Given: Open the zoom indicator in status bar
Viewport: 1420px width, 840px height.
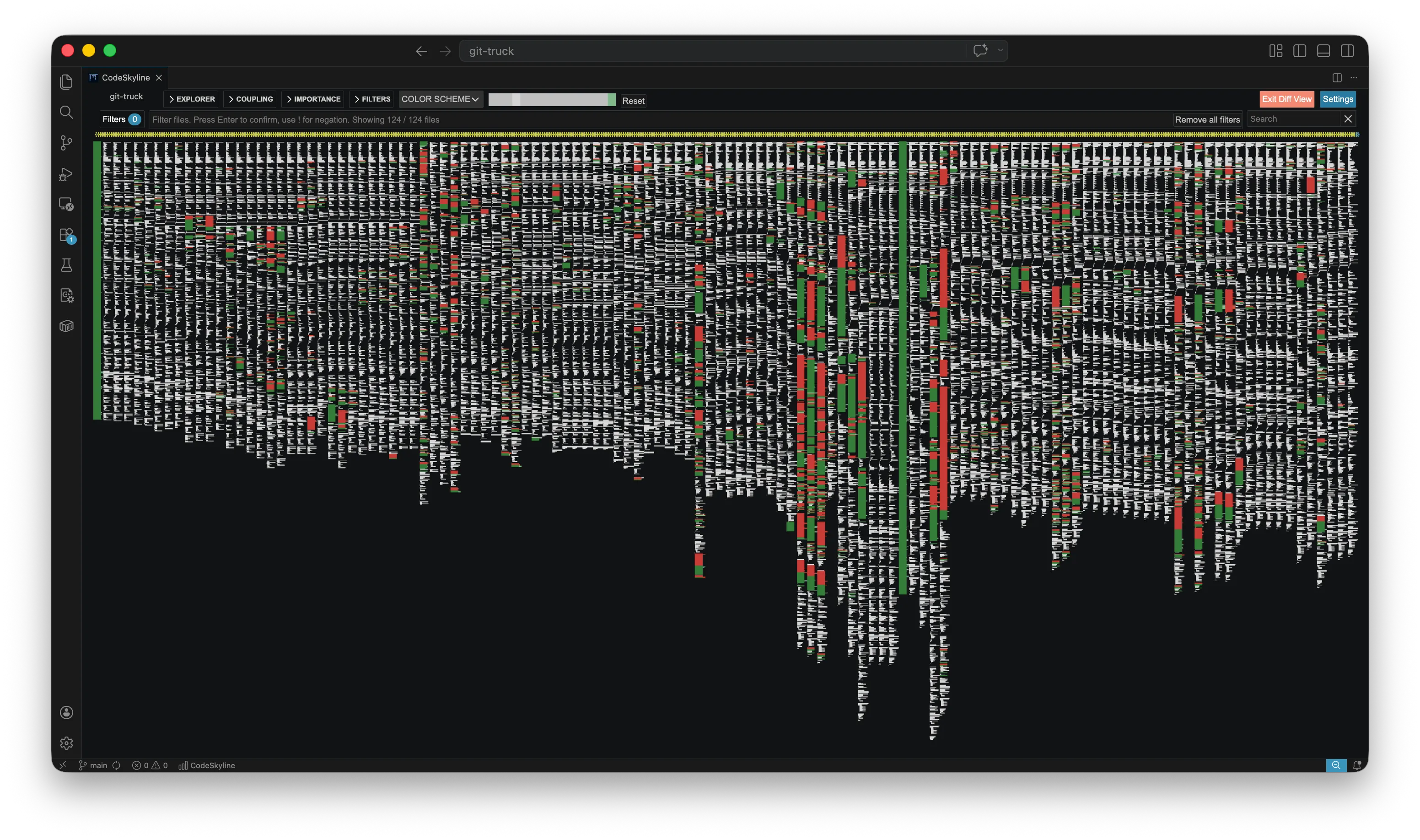Looking at the screenshot, I should tap(1336, 765).
